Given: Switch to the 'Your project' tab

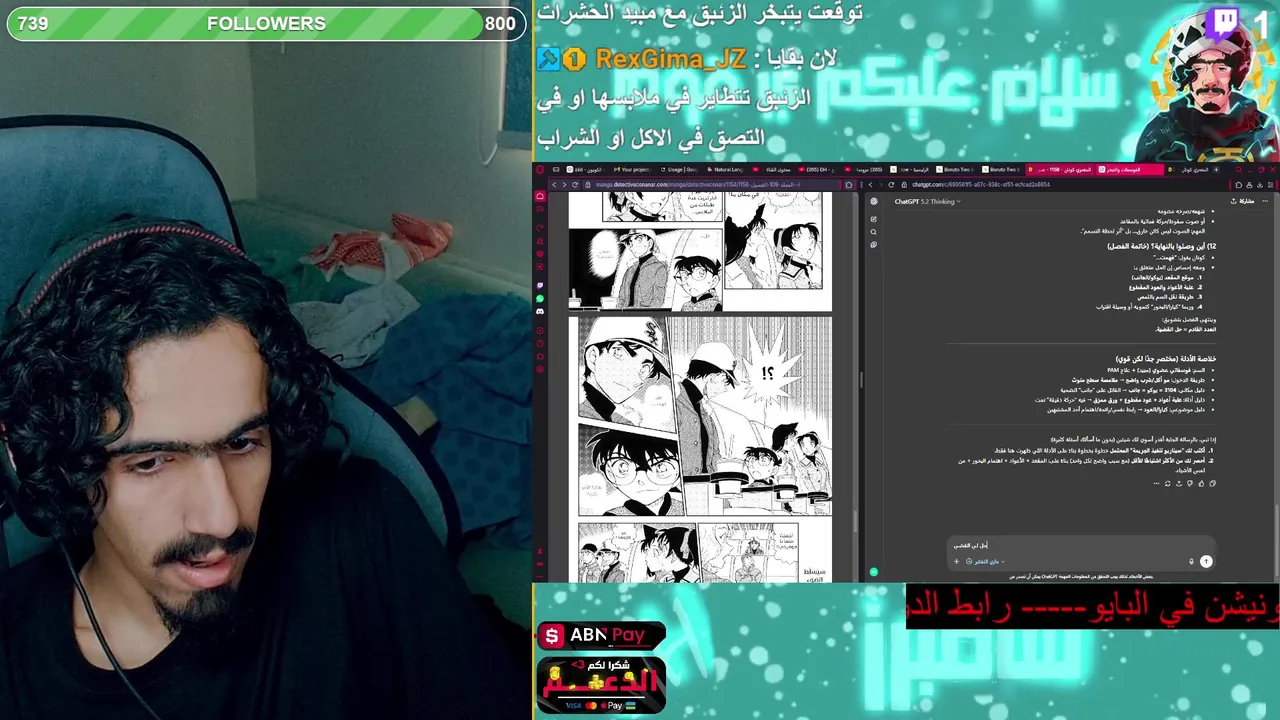Looking at the screenshot, I should pos(633,169).
